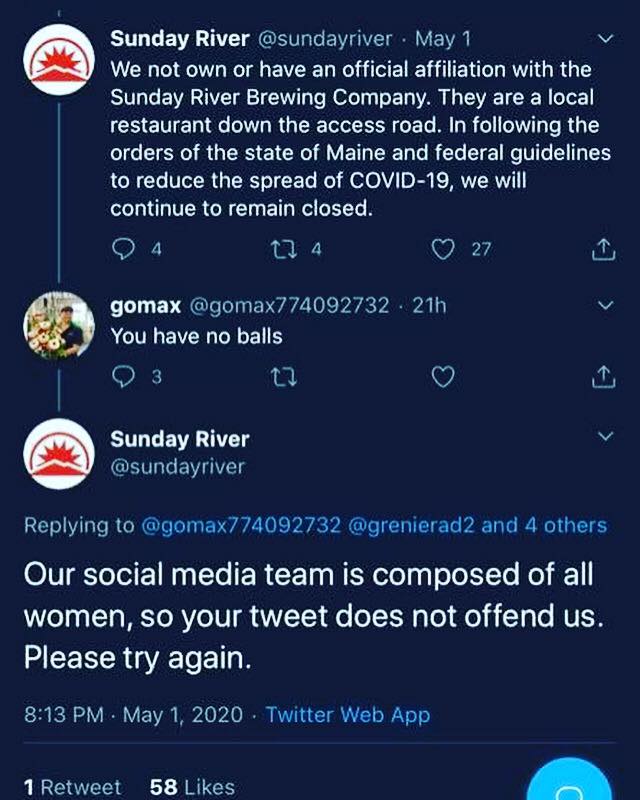Open Sunday River avatar on top tweet
This screenshot has width=640, height=800.
[x=59, y=60]
